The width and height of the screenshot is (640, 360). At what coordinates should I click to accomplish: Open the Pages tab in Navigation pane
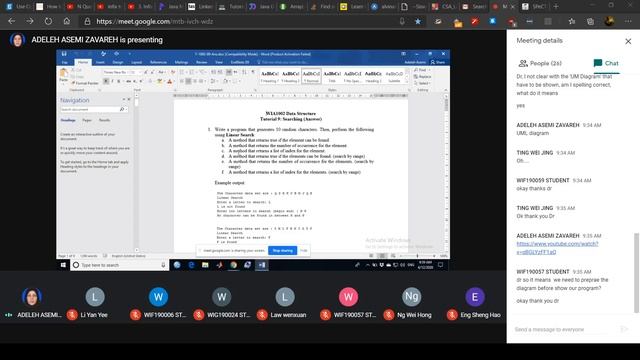(x=87, y=120)
